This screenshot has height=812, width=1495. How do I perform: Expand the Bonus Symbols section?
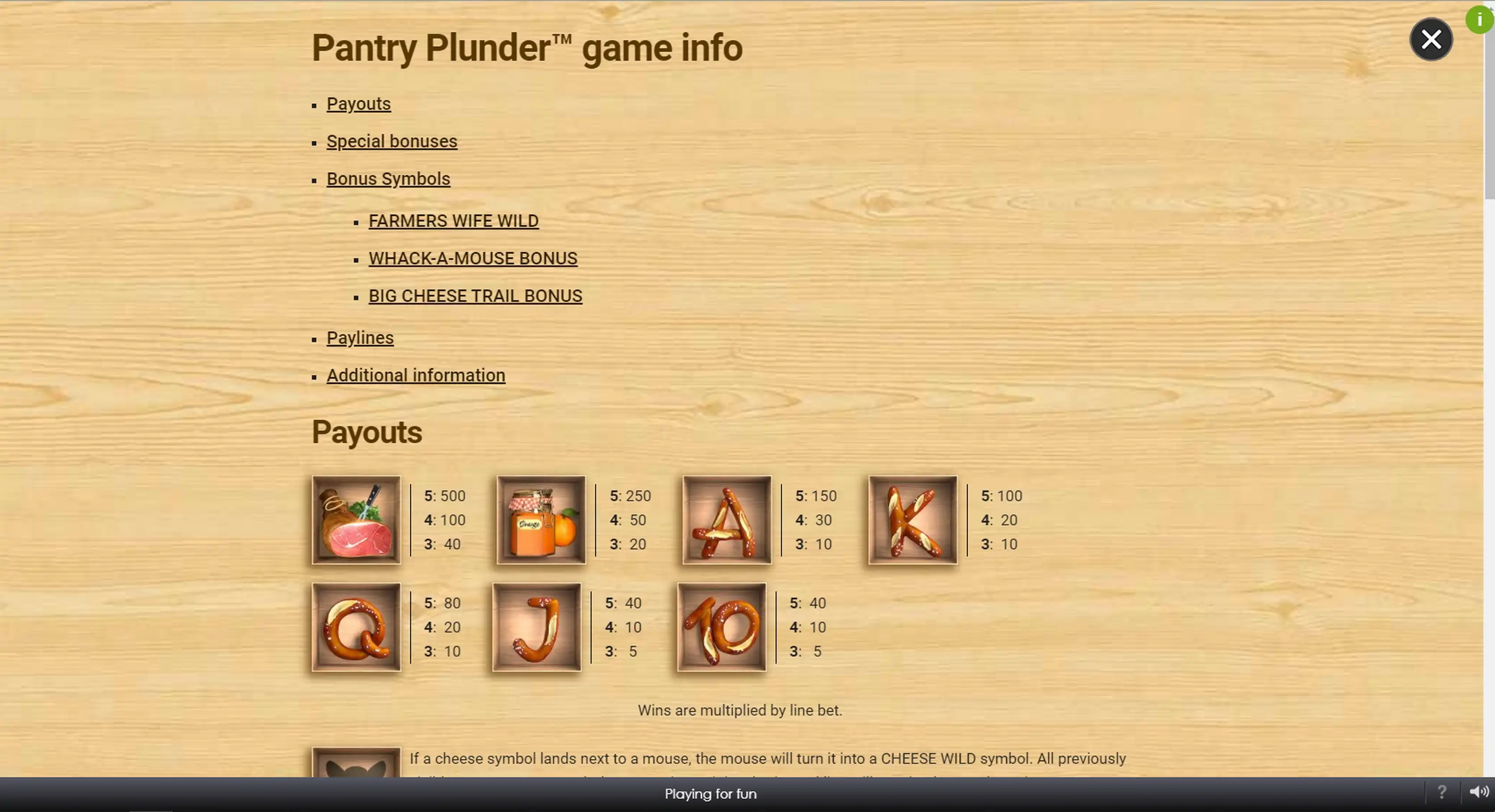click(x=388, y=179)
